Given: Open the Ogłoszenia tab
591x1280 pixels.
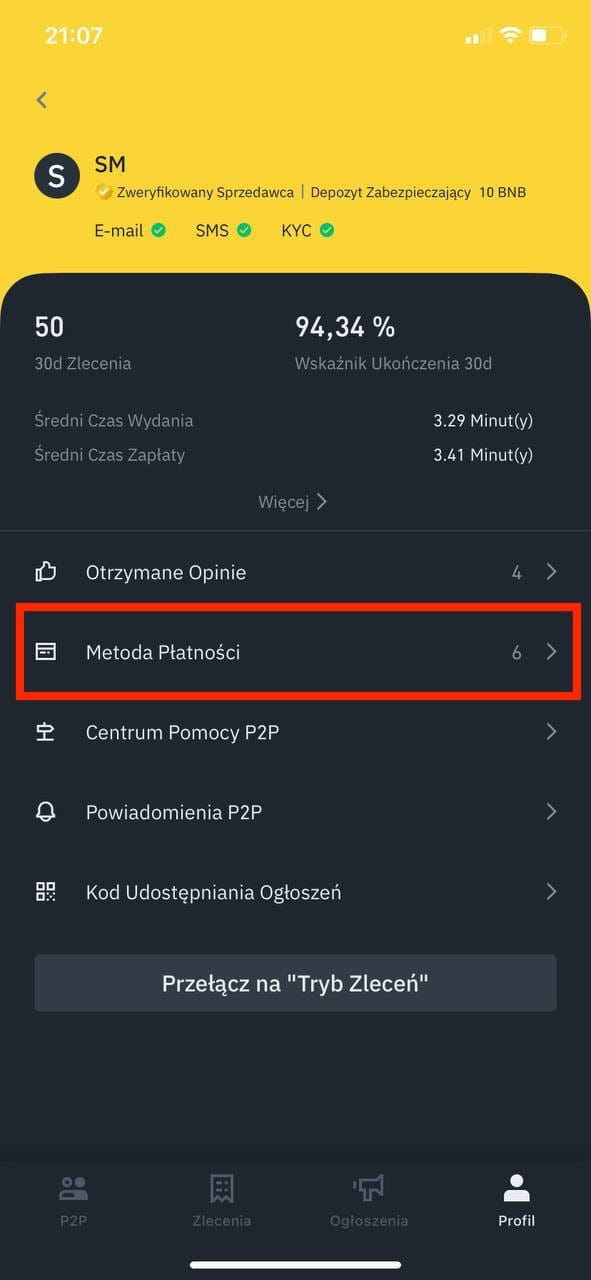Looking at the screenshot, I should pyautogui.click(x=369, y=1200).
